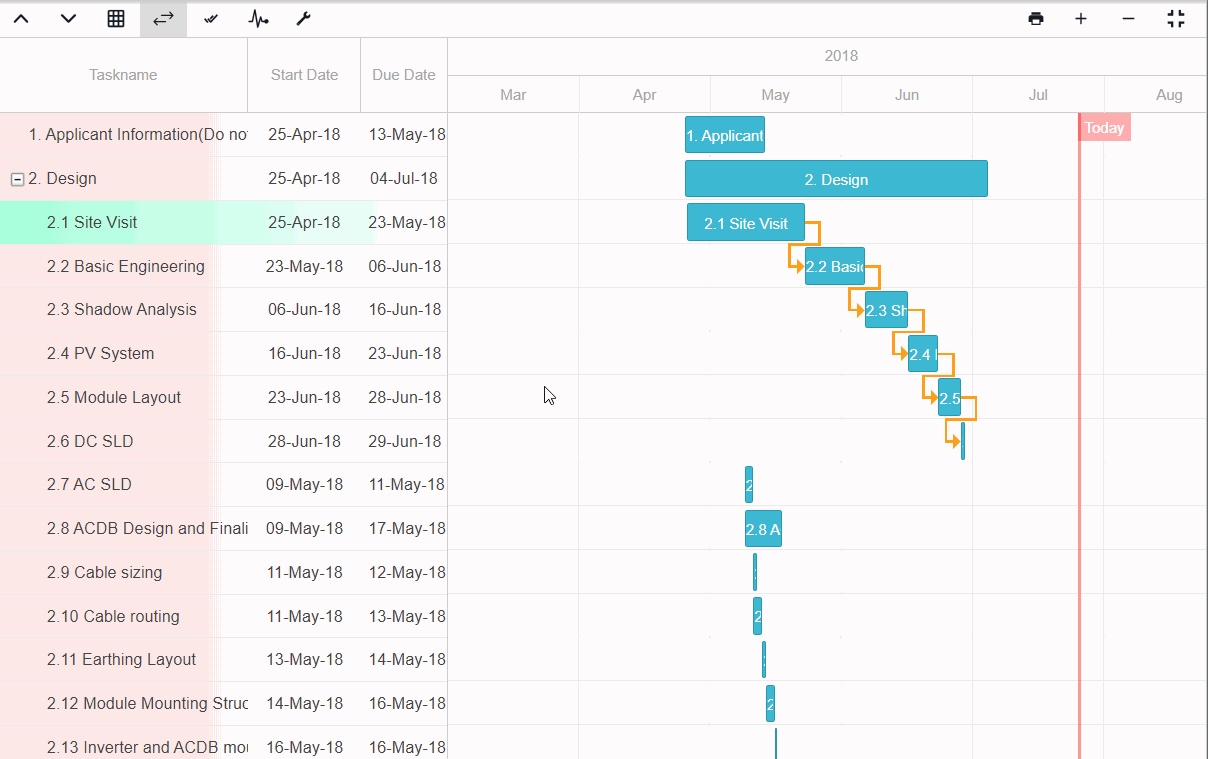This screenshot has height=759, width=1208.
Task: Click the Today marker label
Action: click(x=1104, y=127)
